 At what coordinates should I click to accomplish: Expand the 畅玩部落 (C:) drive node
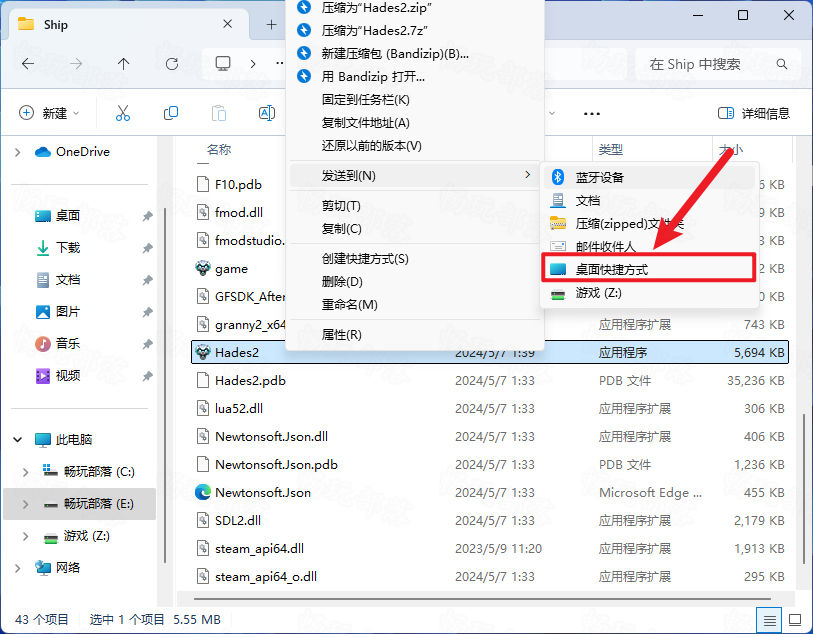(x=25, y=472)
